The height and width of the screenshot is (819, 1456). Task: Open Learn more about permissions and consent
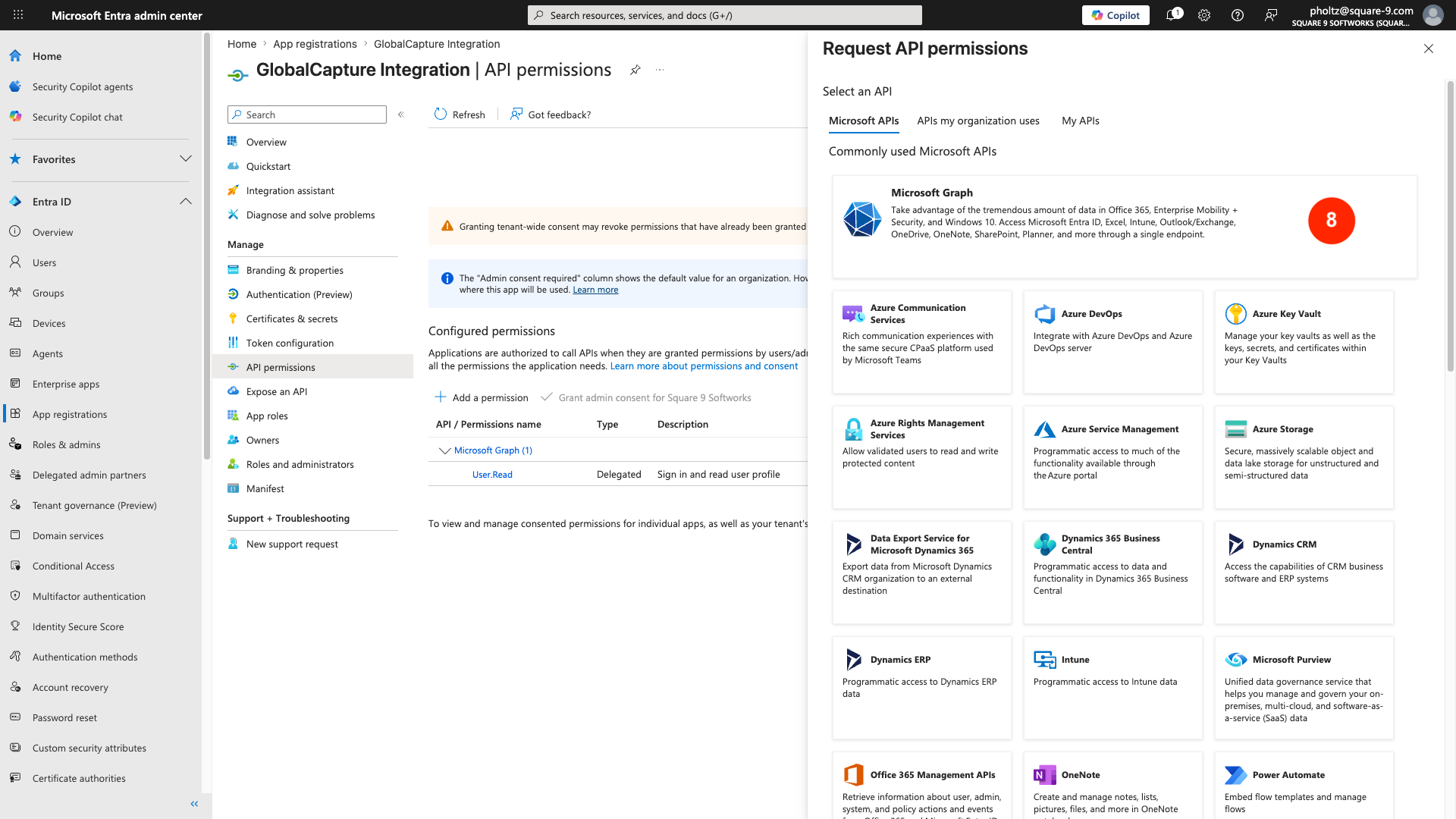pos(704,366)
